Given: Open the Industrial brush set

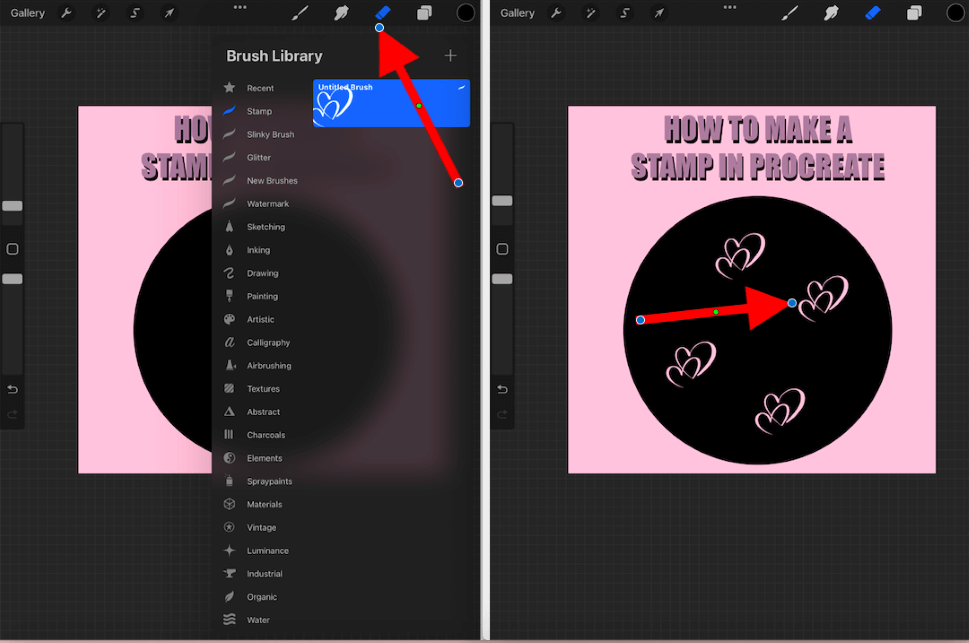Looking at the screenshot, I should click(264, 574).
